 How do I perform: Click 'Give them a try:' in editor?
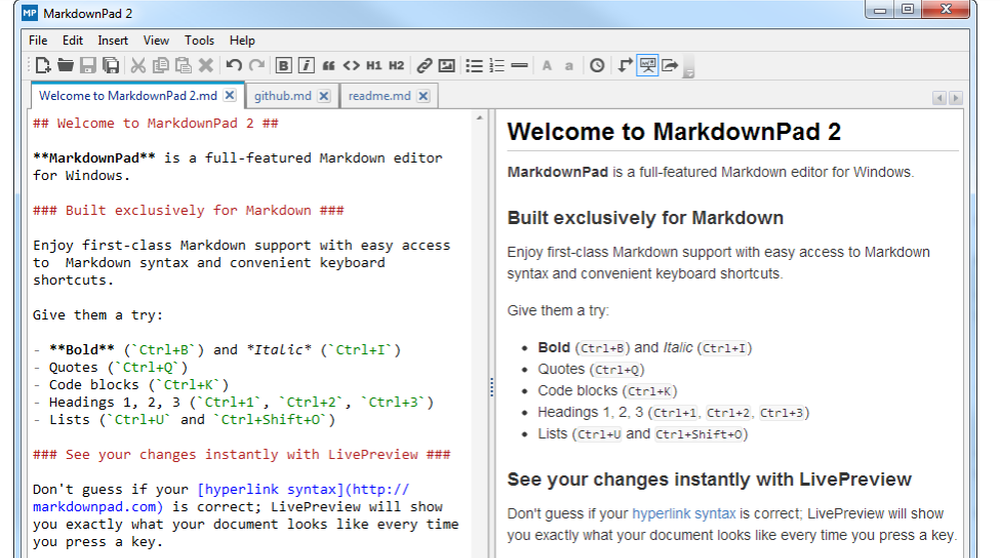click(98, 315)
